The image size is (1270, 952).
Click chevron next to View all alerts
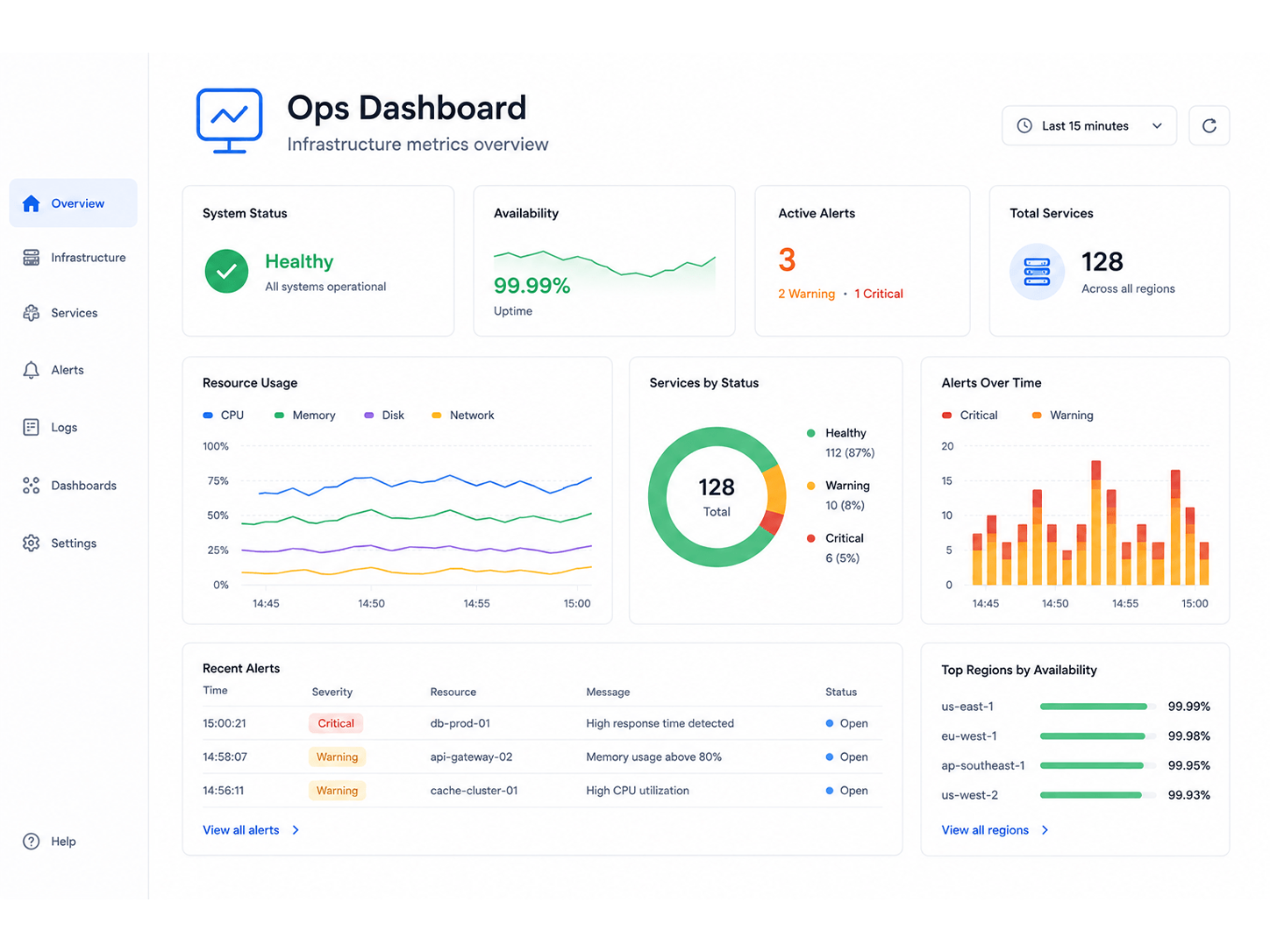tap(296, 830)
